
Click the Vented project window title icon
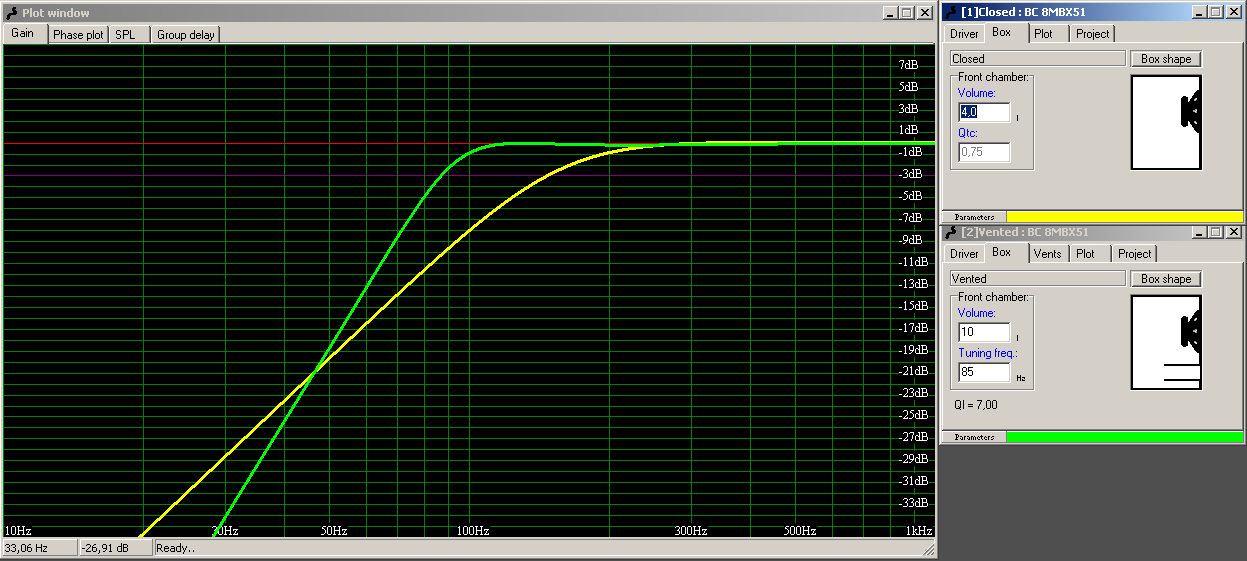[952, 232]
